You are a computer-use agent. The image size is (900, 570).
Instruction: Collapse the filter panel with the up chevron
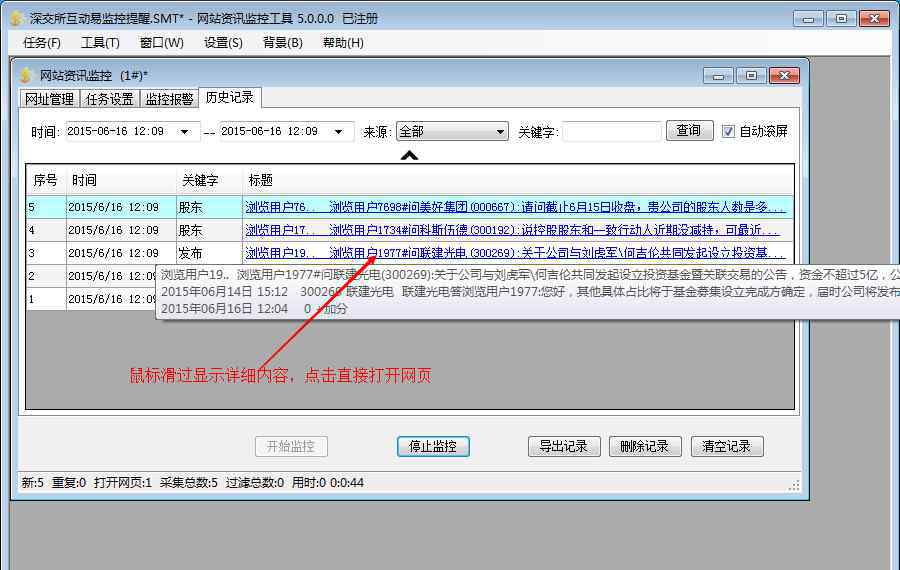[x=409, y=155]
